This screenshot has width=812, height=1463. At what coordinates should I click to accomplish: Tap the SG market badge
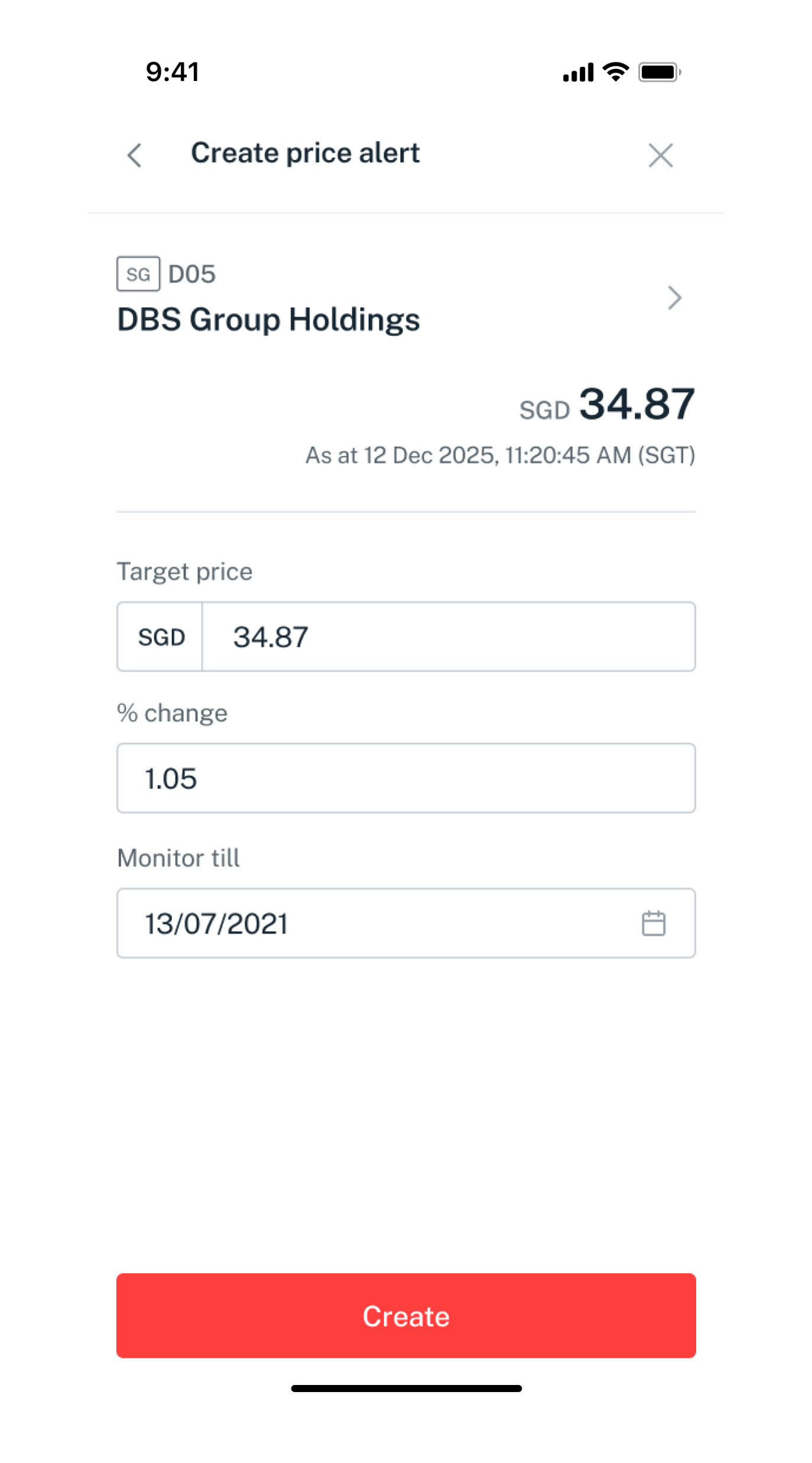[138, 274]
